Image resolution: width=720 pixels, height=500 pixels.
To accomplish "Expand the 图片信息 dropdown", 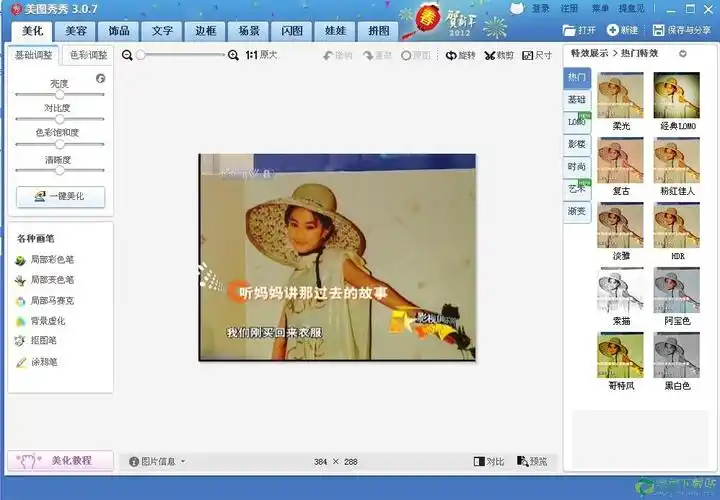I will [x=156, y=461].
